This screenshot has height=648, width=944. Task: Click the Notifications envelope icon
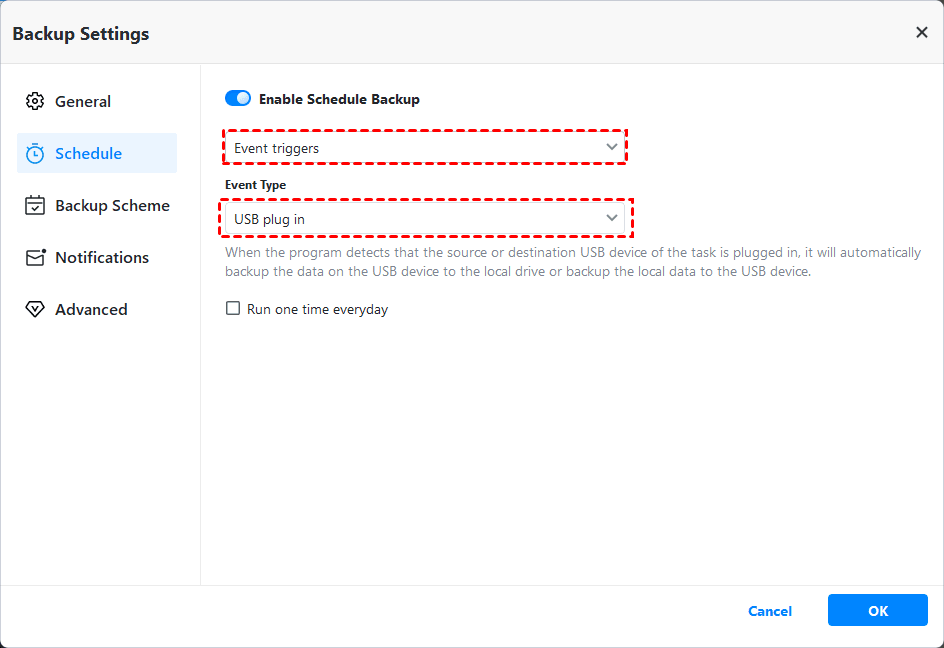35,257
